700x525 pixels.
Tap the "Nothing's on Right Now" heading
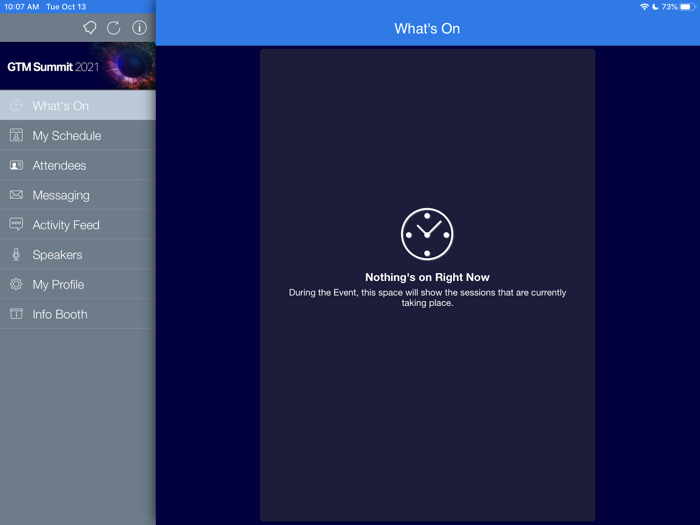[x=427, y=277]
